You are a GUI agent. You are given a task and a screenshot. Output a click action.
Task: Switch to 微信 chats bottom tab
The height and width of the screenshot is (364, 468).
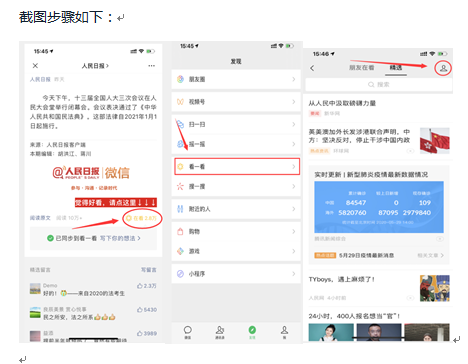pyautogui.click(x=188, y=332)
